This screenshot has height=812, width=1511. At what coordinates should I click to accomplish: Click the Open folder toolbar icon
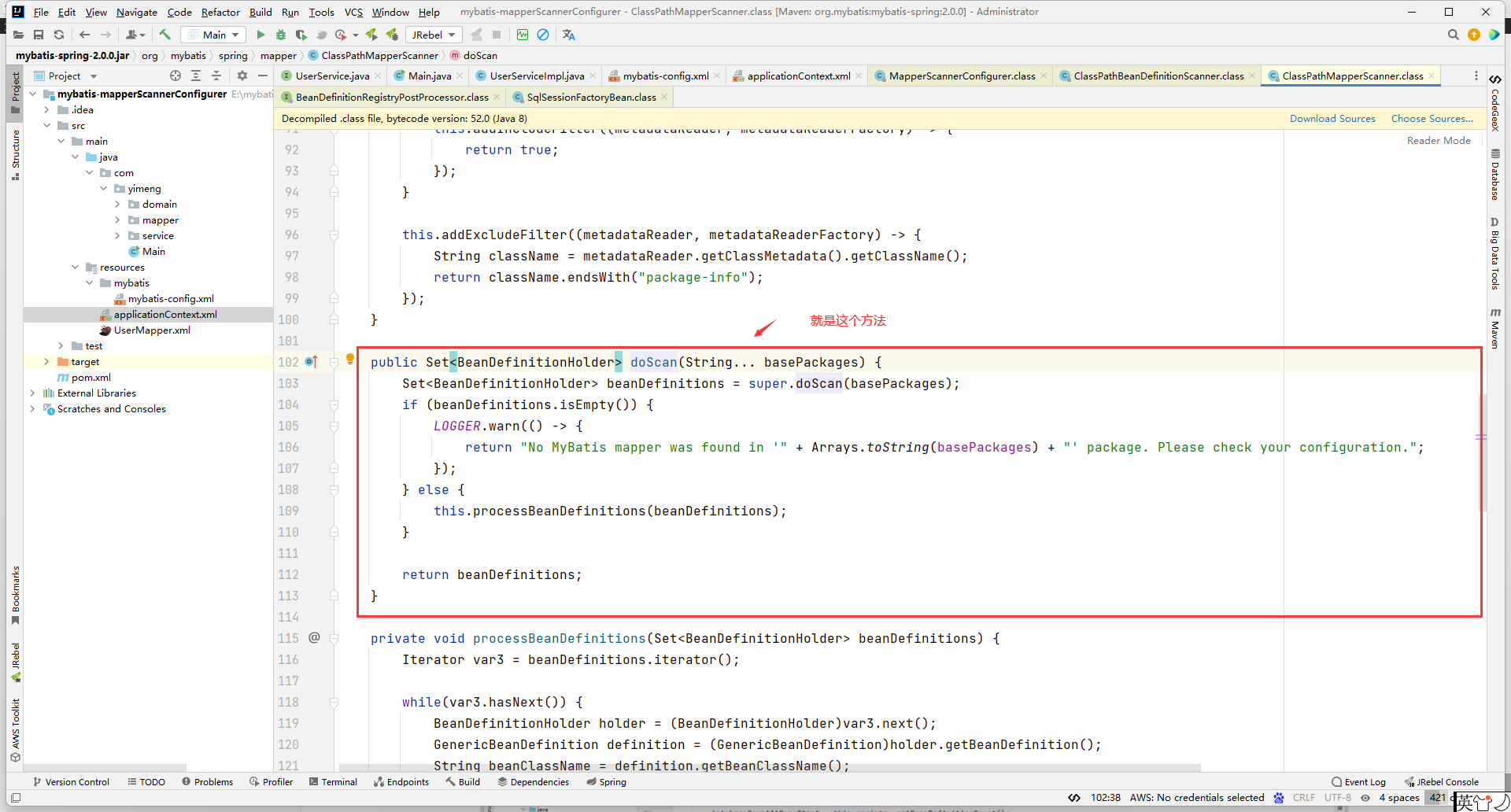[18, 35]
